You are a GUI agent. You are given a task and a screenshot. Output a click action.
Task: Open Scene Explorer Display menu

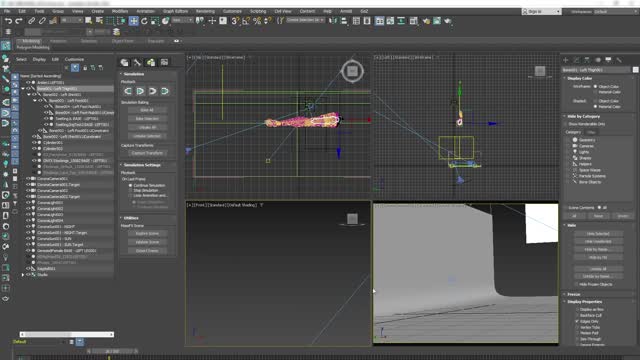39,59
